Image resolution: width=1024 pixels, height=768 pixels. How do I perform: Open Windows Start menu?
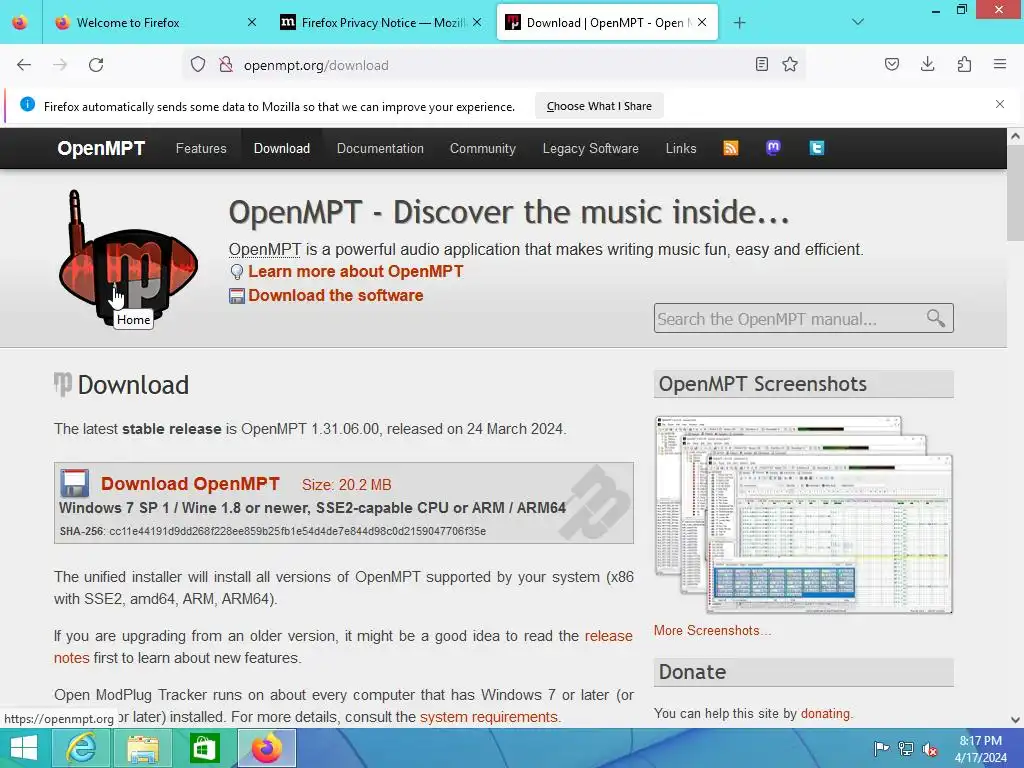click(24, 748)
